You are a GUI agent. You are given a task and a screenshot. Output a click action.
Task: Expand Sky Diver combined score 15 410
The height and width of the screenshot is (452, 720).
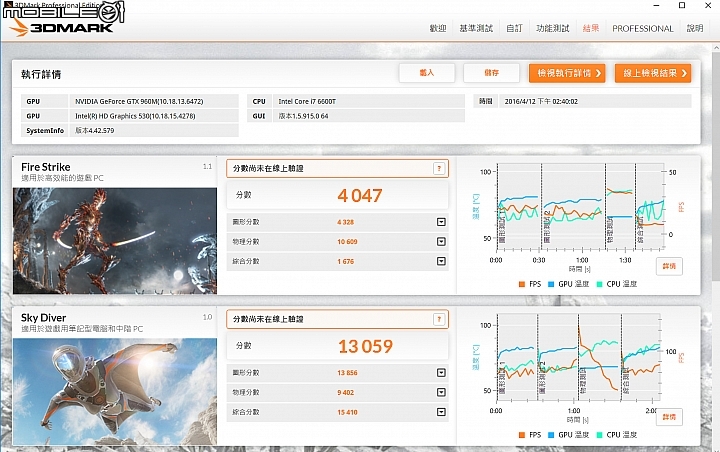tap(441, 412)
